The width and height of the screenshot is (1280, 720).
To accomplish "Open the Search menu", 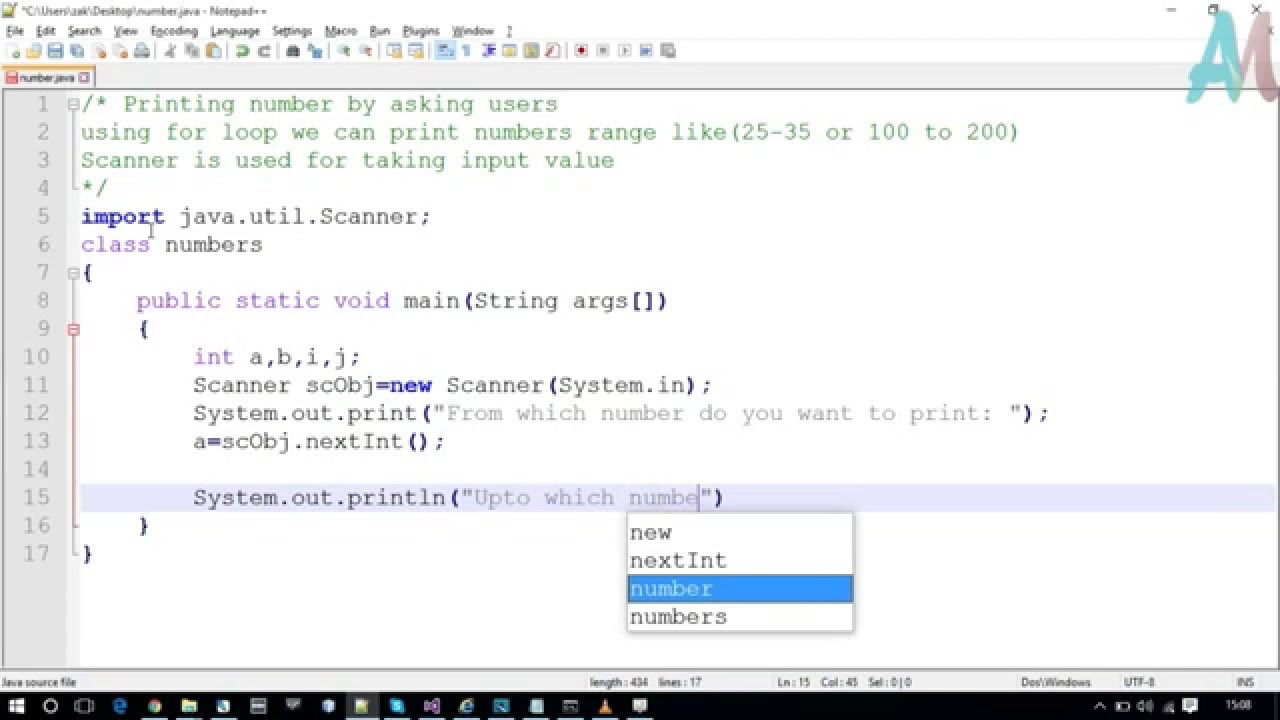I will (84, 31).
